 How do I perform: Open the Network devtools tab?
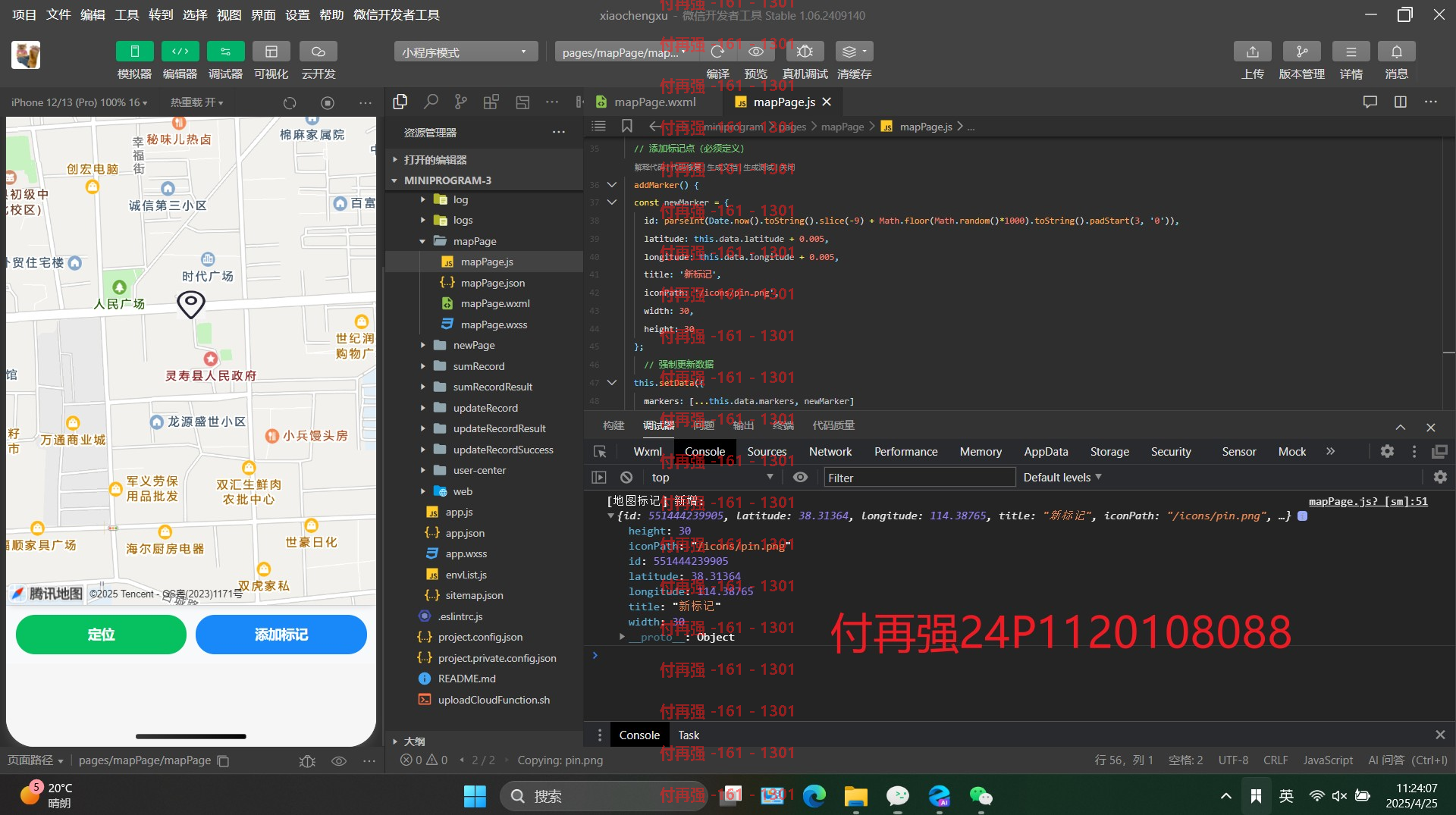click(x=830, y=451)
